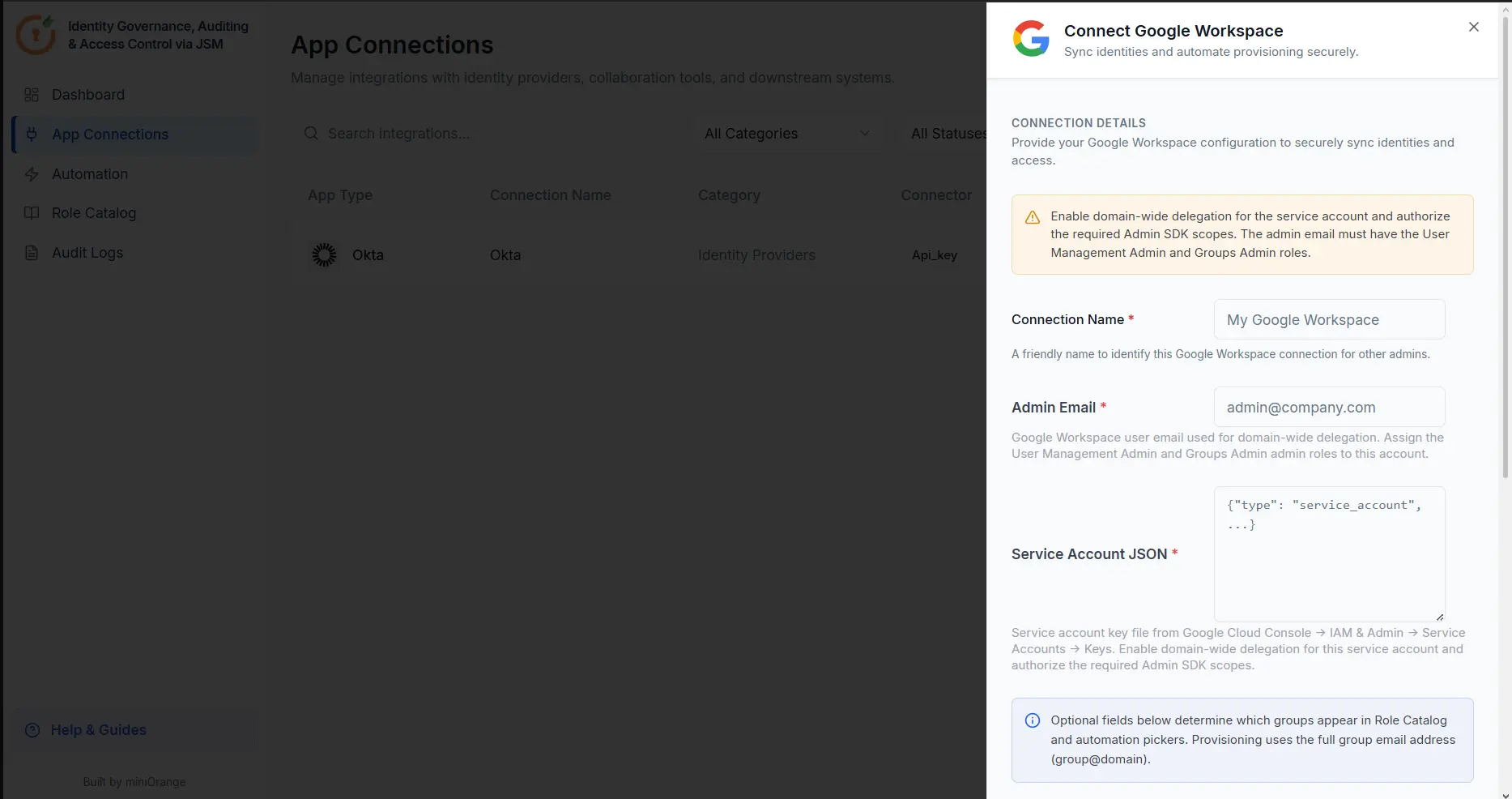Click the Dashboard grid icon

pos(32,95)
